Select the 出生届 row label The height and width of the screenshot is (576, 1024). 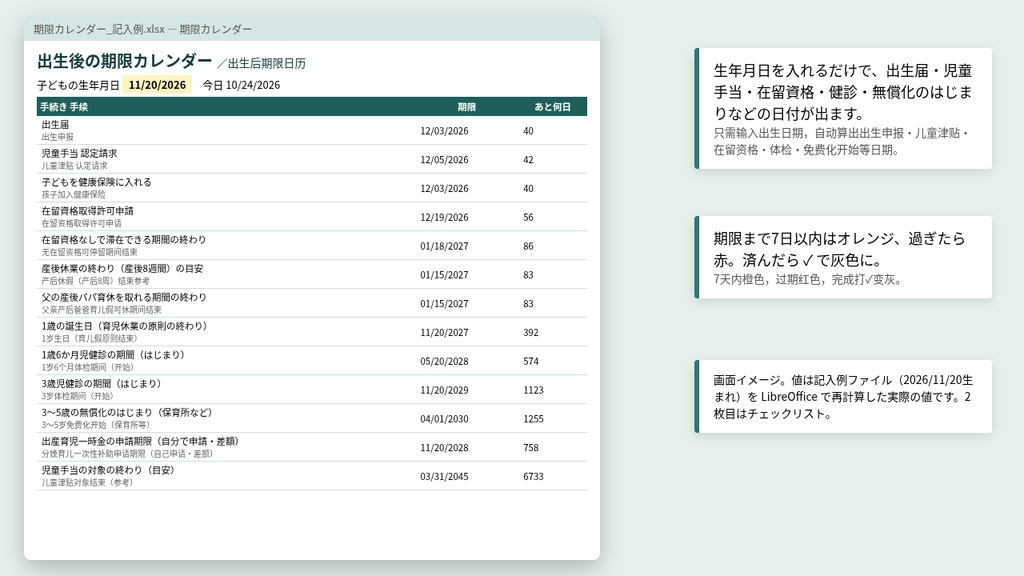click(x=56, y=125)
